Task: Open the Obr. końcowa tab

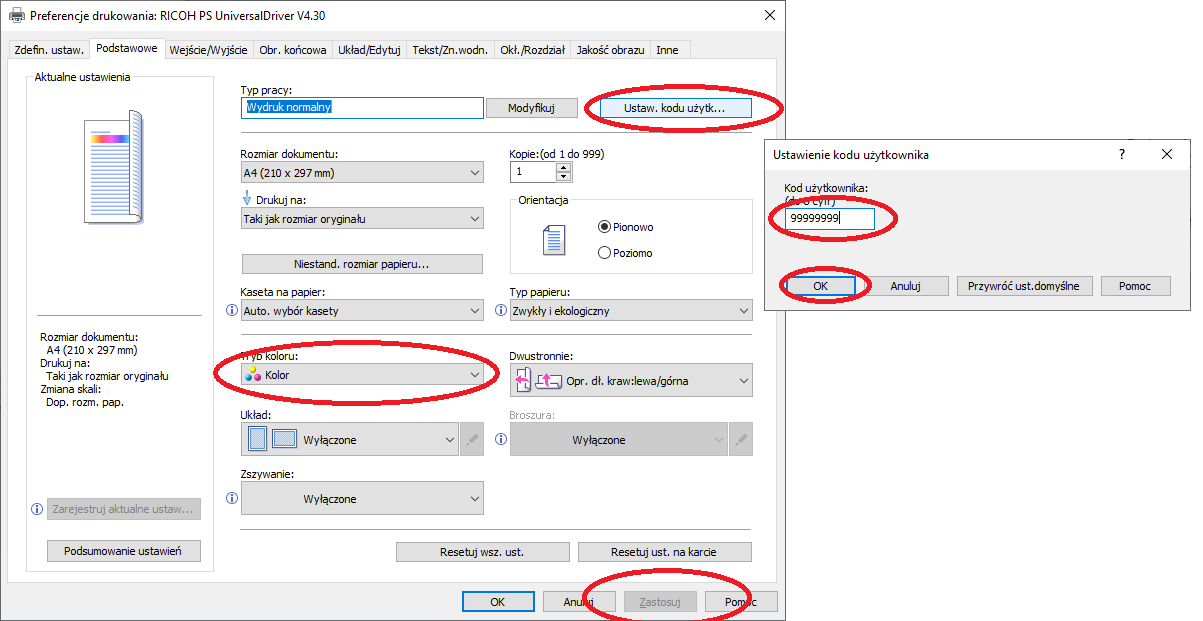Action: tap(292, 50)
